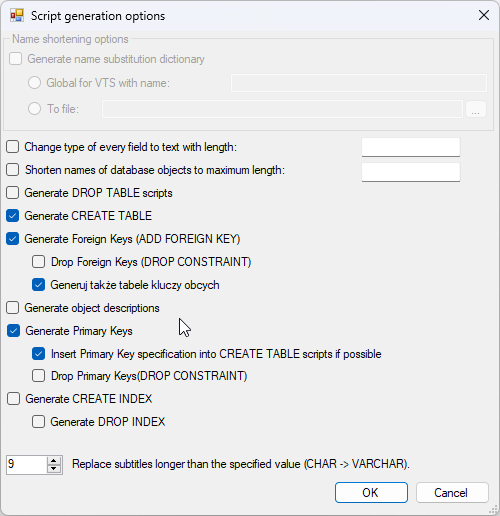The width and height of the screenshot is (500, 516).
Task: Click the dialog resize grip in corner
Action: [493, 510]
